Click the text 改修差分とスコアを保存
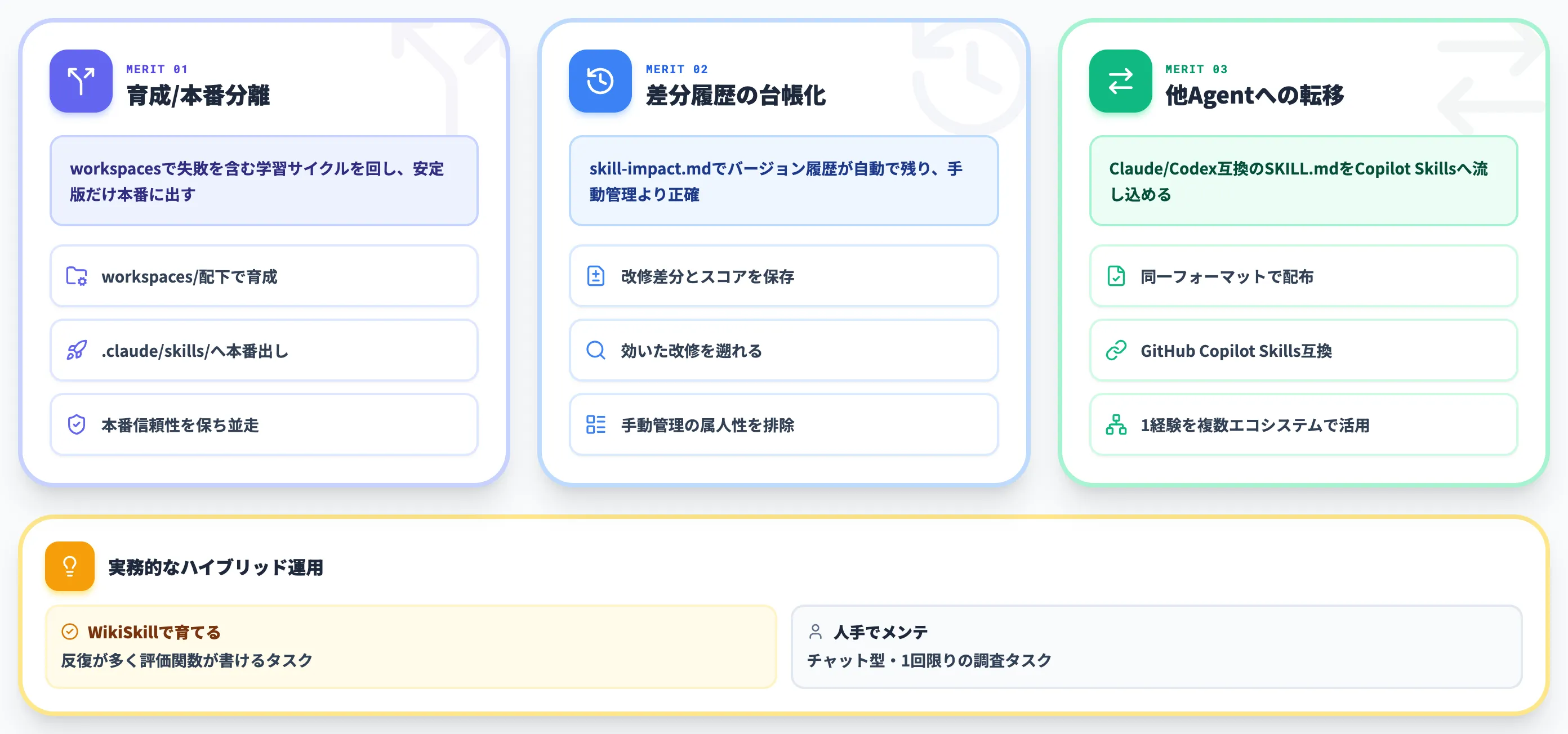Screen dimensions: 1568x734 point(707,277)
